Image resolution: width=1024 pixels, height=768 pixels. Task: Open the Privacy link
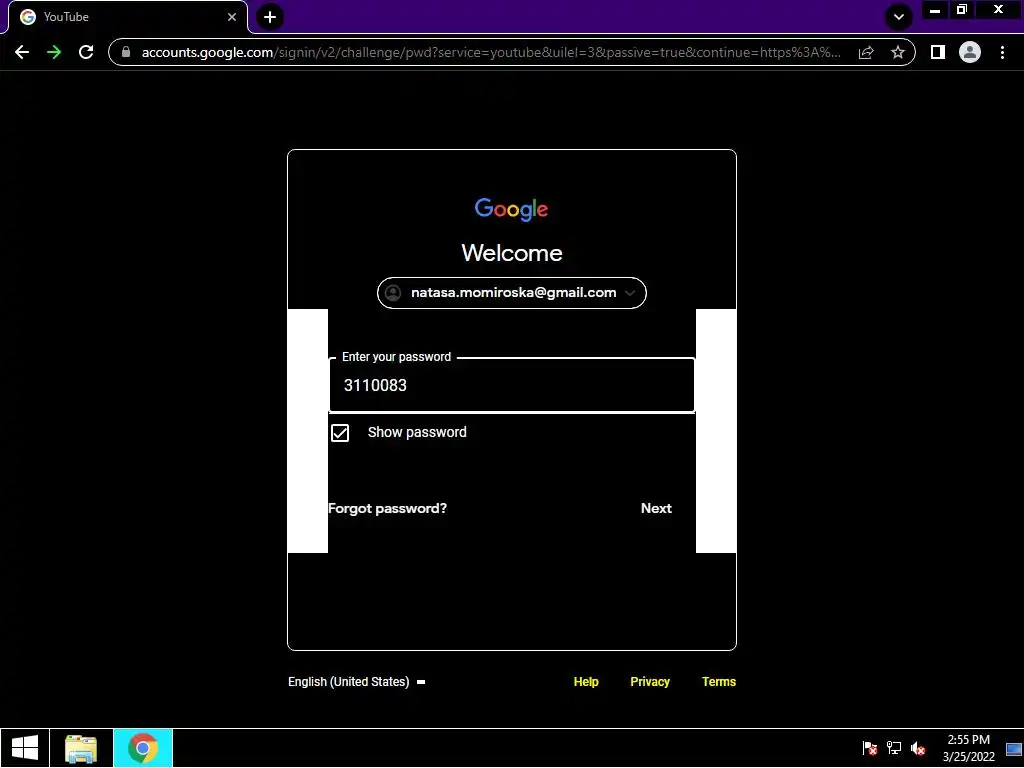click(x=650, y=682)
